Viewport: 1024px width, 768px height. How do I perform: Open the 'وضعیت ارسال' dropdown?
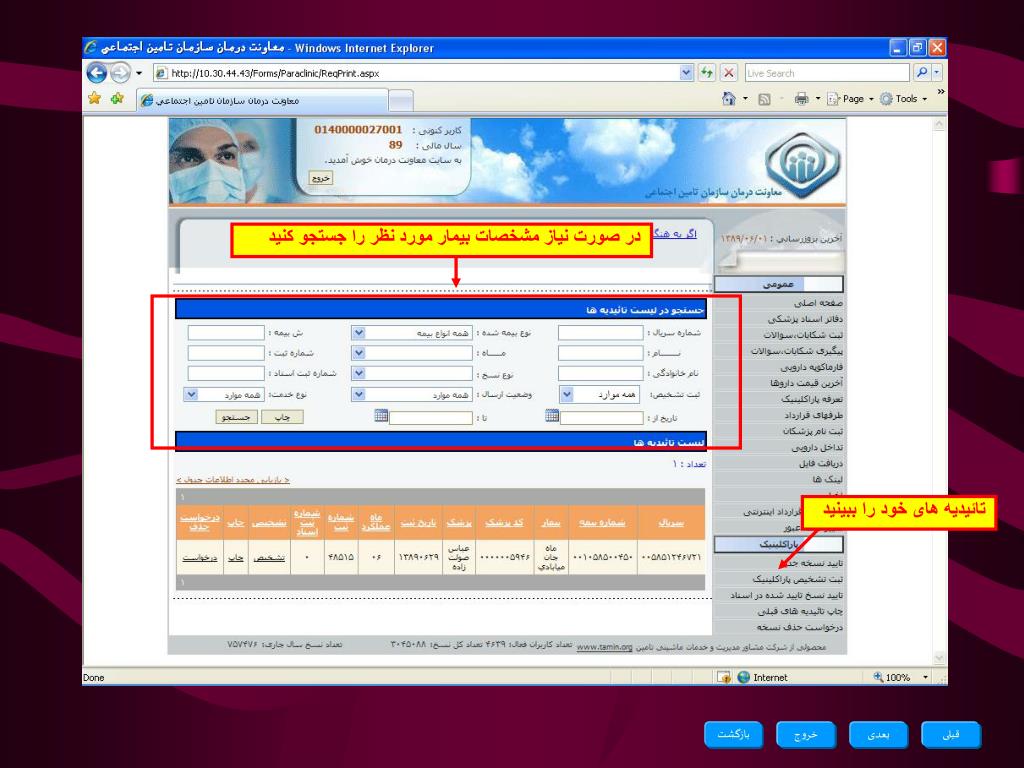pos(359,394)
